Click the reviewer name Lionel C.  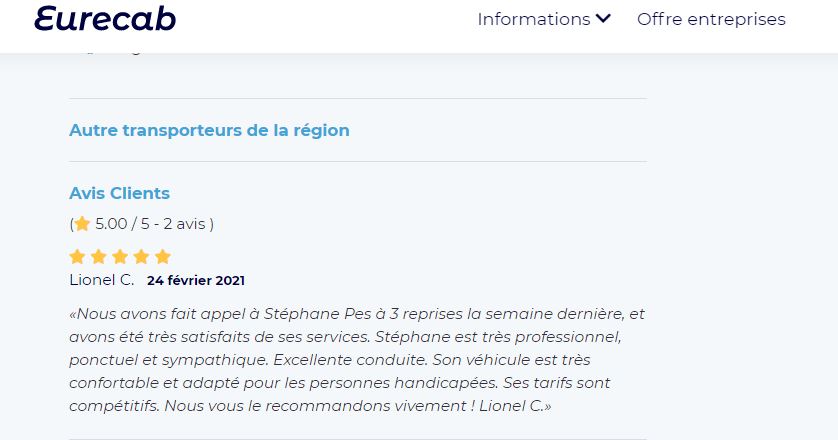tap(102, 280)
